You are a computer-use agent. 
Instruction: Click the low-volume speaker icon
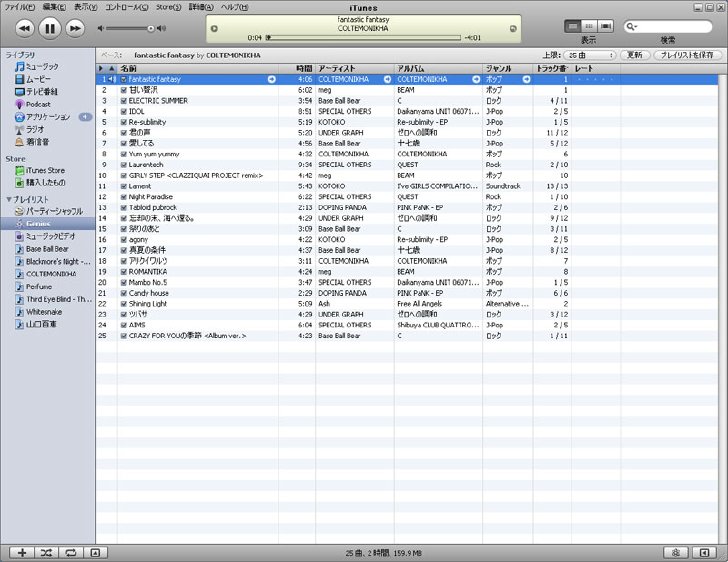[x=100, y=29]
